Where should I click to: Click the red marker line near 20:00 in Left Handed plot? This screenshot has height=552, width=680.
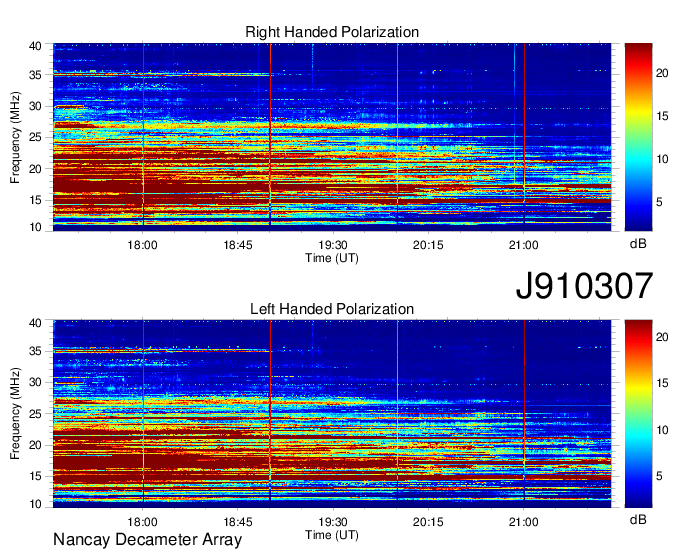click(x=397, y=412)
